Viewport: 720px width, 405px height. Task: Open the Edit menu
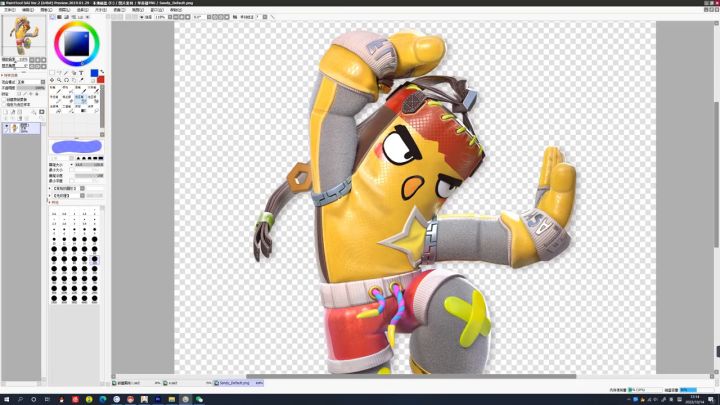[28, 10]
